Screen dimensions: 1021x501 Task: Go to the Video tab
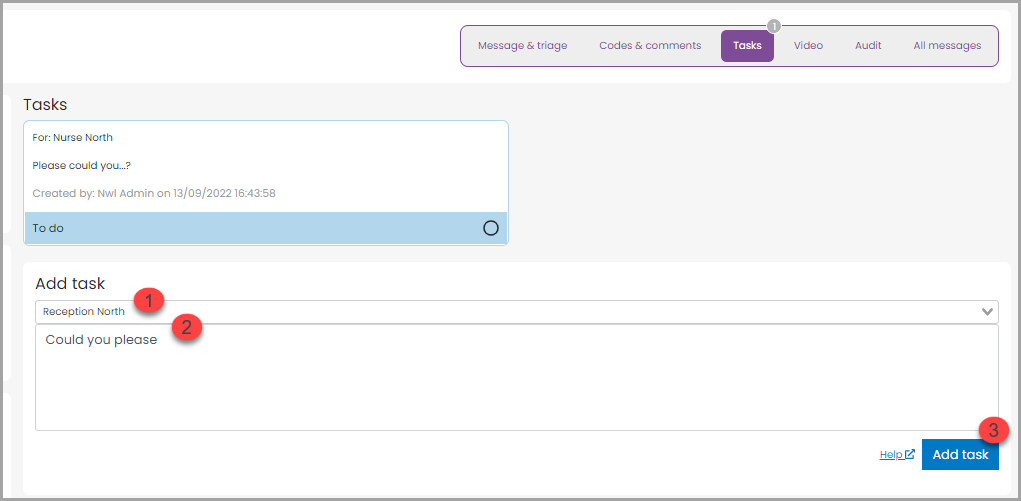point(808,46)
